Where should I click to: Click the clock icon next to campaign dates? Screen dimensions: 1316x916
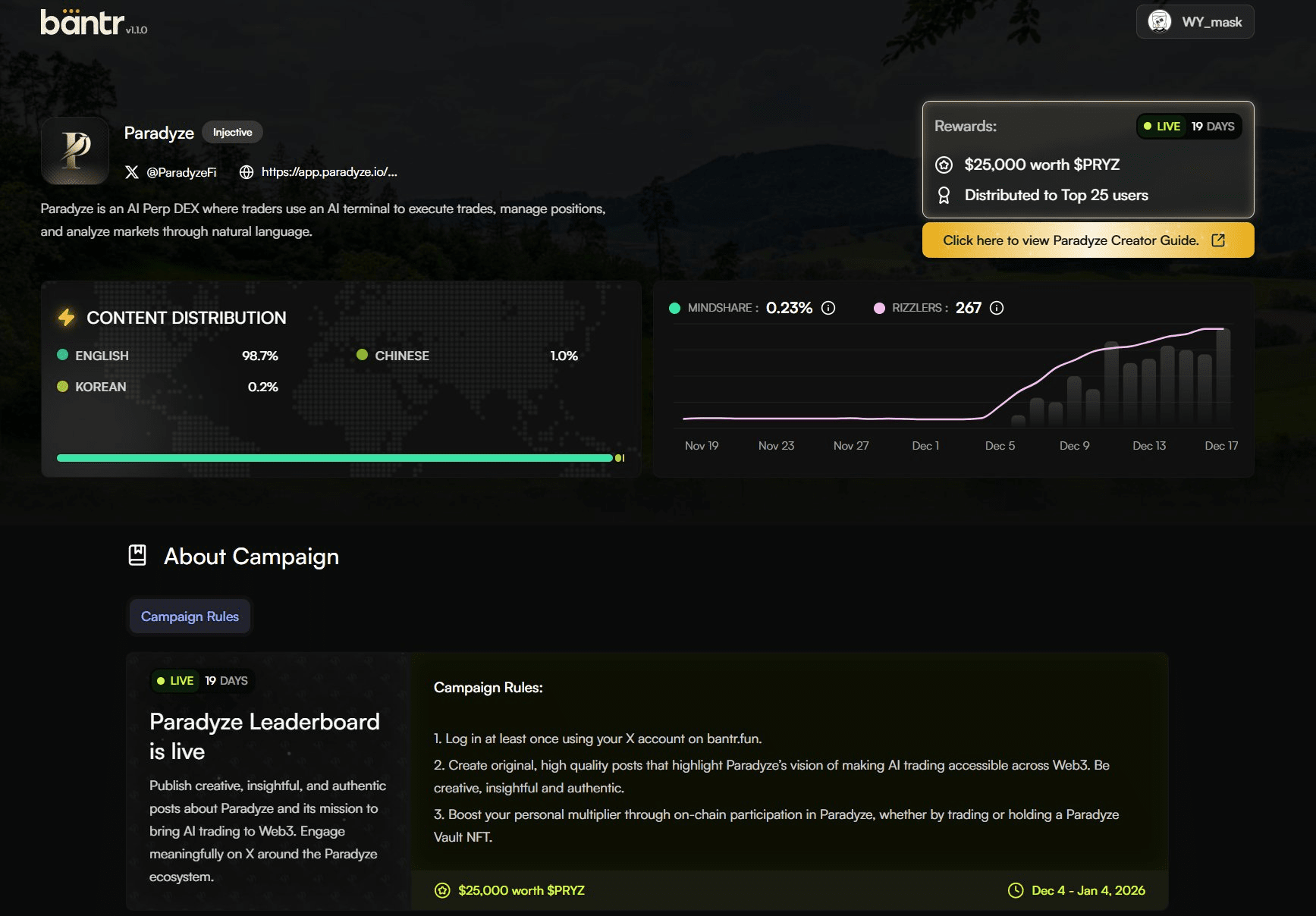[x=1015, y=890]
